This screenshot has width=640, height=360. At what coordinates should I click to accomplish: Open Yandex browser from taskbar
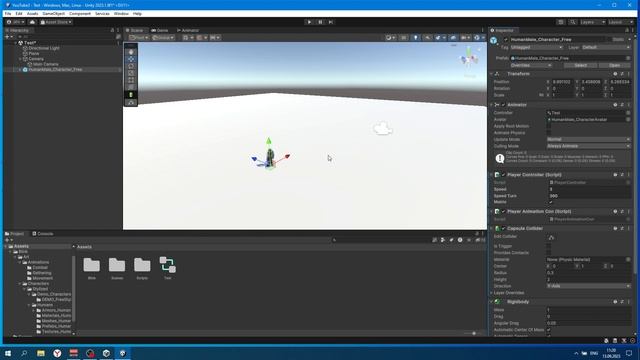point(57,353)
